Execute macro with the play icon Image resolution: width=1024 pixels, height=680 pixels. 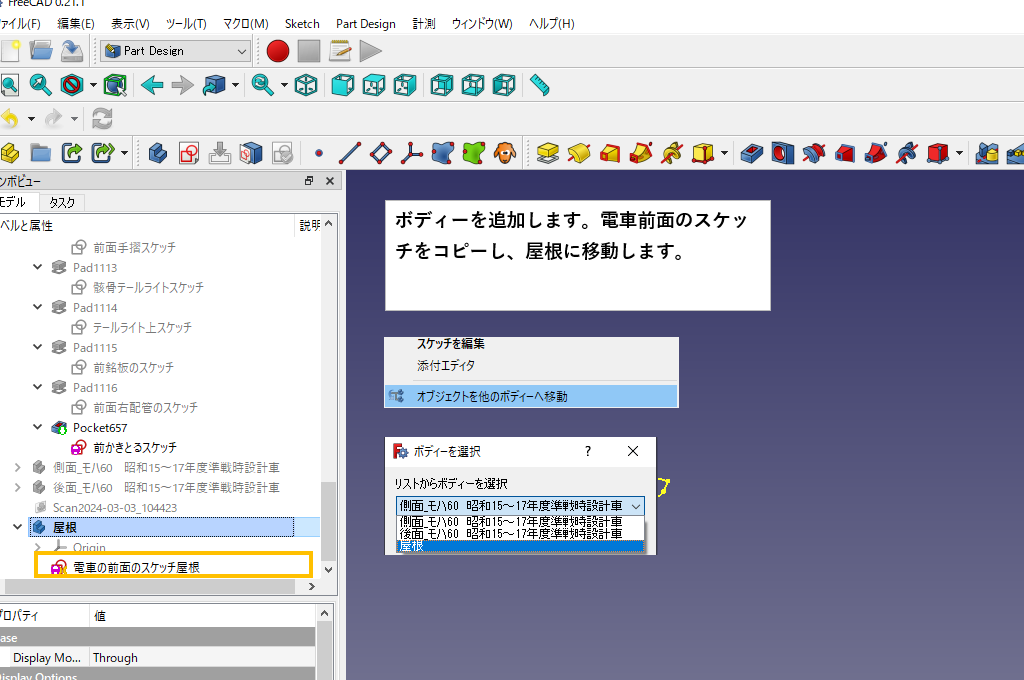coord(371,51)
